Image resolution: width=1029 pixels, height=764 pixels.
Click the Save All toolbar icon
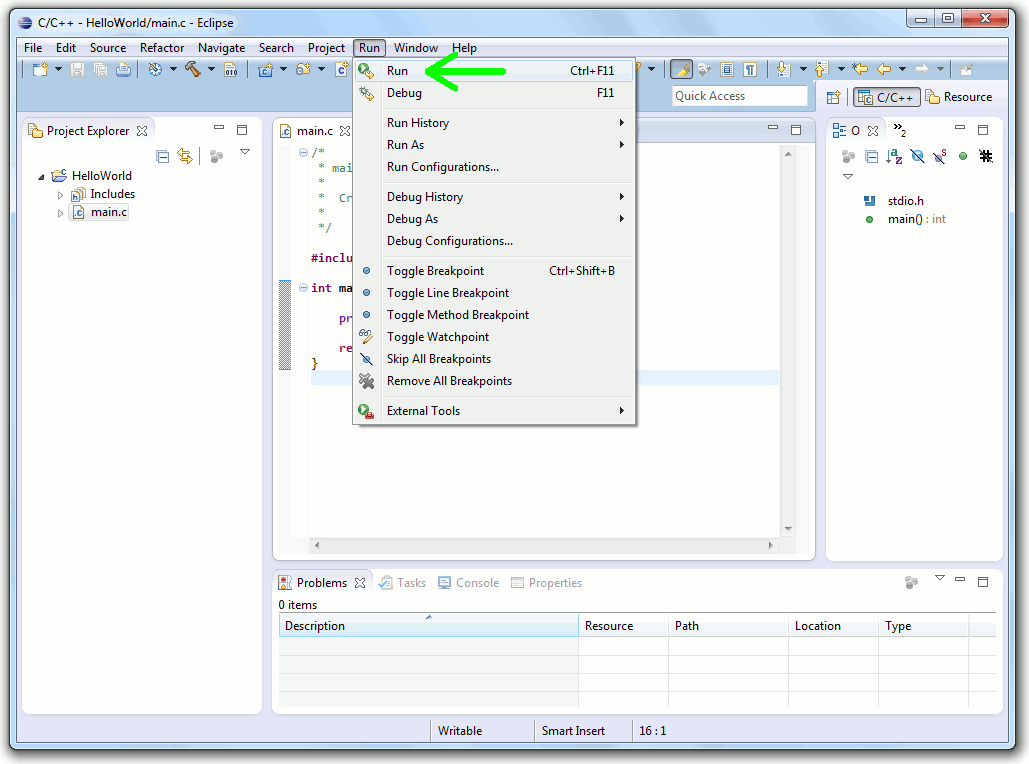100,70
